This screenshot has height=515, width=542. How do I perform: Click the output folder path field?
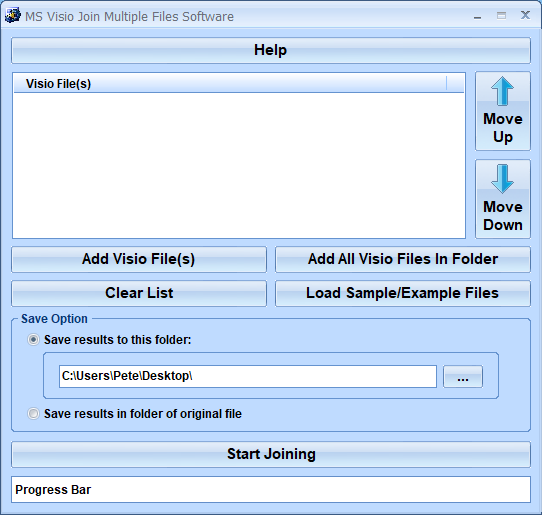247,376
